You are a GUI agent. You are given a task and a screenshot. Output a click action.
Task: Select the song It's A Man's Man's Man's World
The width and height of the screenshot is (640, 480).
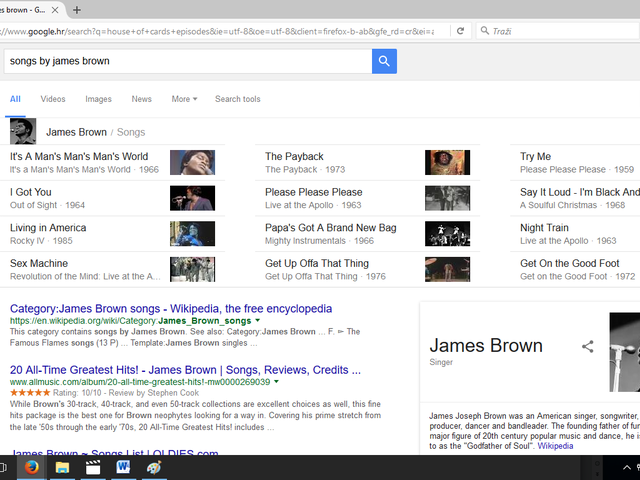coord(79,156)
